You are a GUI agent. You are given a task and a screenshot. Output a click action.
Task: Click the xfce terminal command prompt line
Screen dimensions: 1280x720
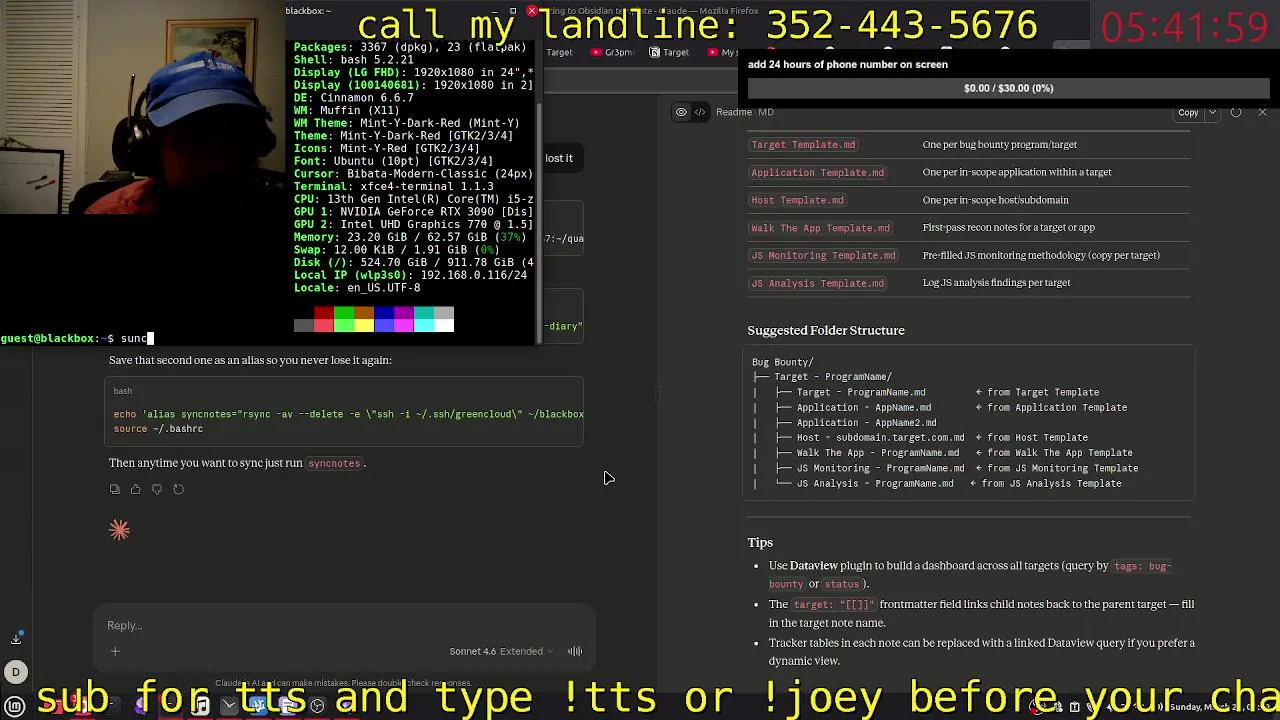(75, 339)
